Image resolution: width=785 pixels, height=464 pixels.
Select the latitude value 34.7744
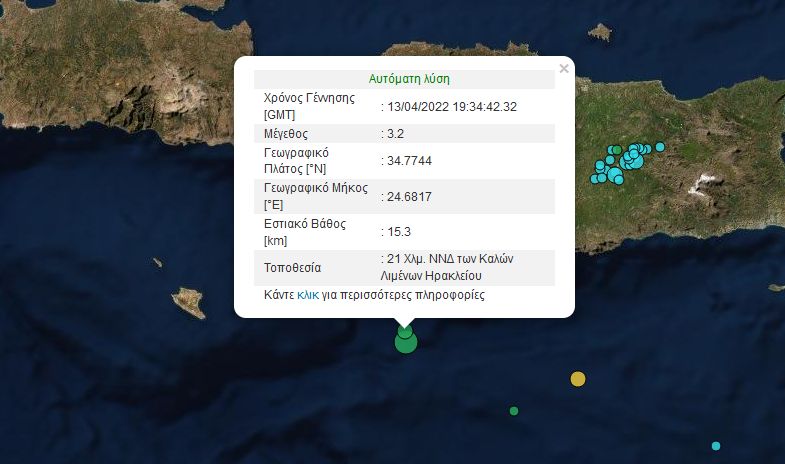click(x=409, y=161)
